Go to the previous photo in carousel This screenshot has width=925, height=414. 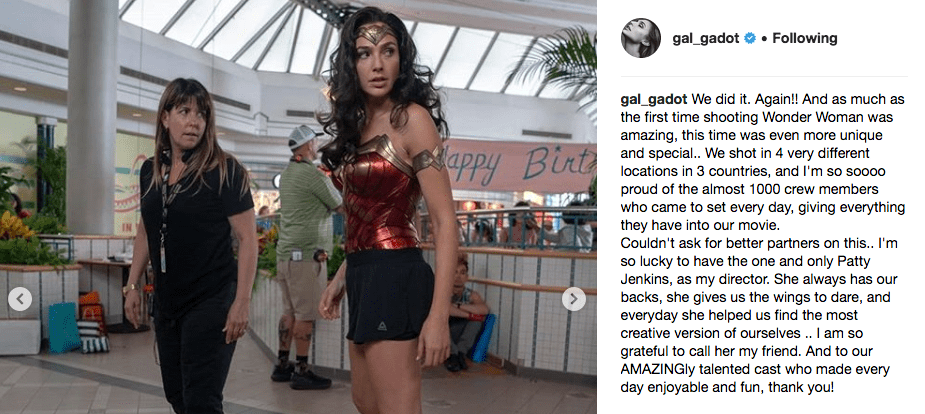click(20, 299)
